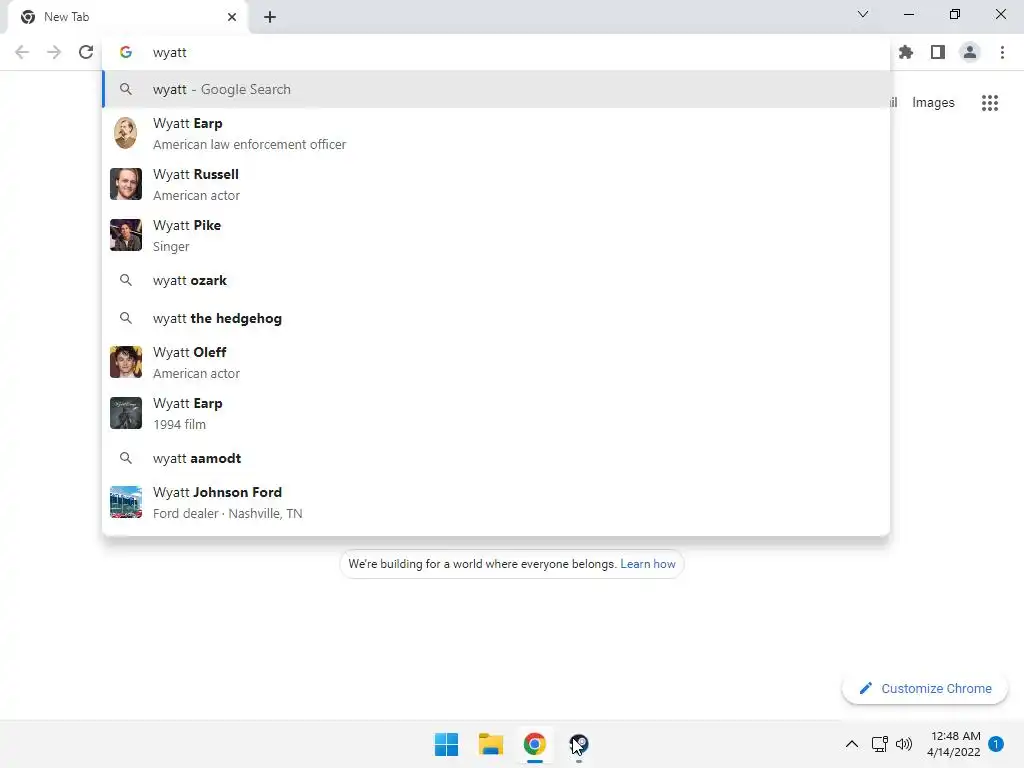The image size is (1024, 768).
Task: Choose the wyatt - Google Search suggestion
Action: [x=496, y=89]
